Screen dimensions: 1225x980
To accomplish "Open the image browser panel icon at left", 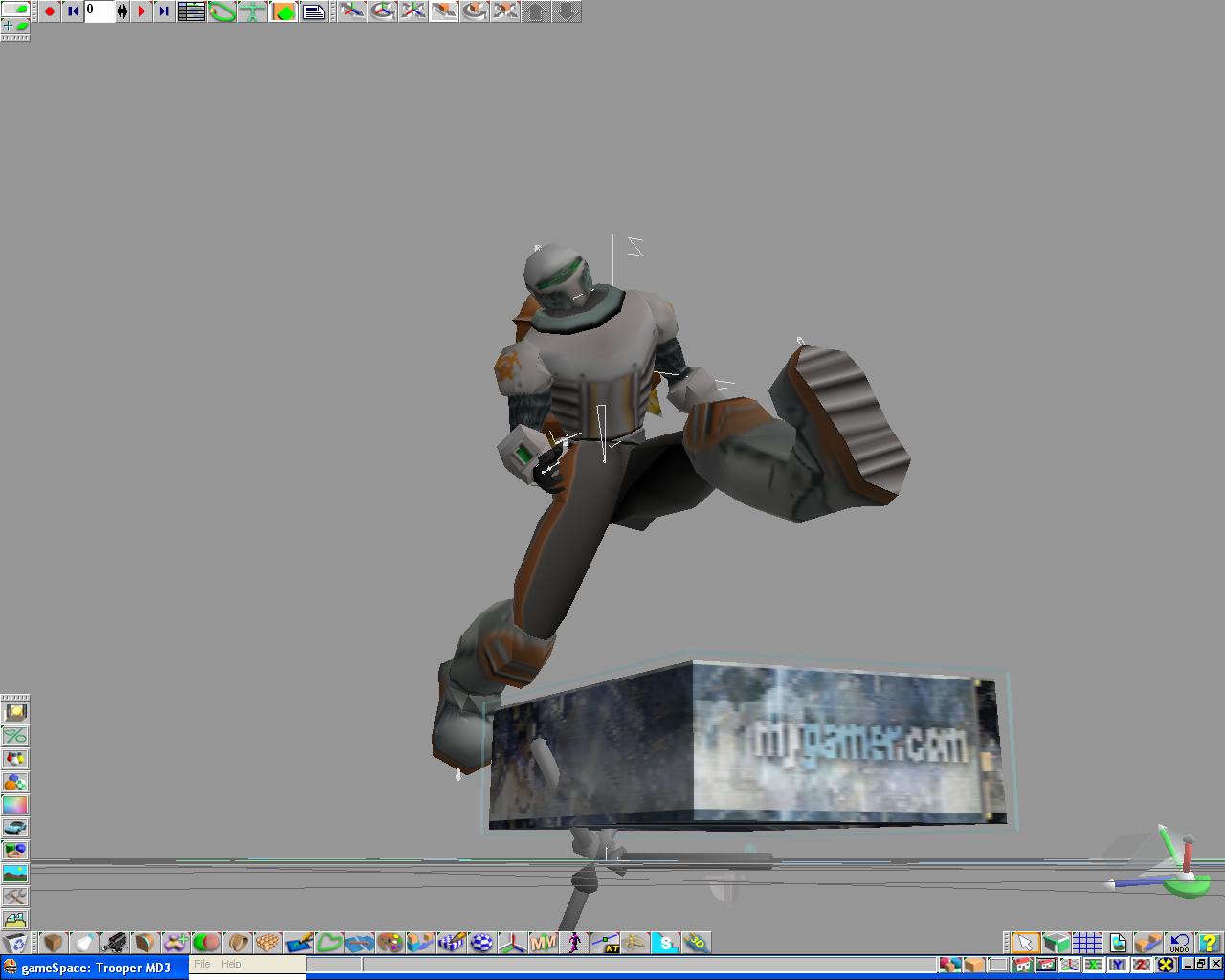I will [x=15, y=712].
